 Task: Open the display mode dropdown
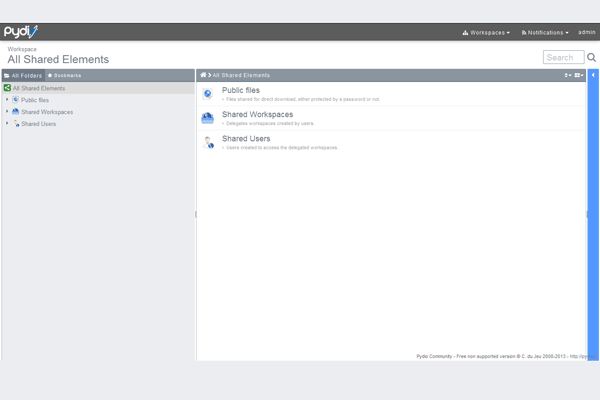click(578, 75)
